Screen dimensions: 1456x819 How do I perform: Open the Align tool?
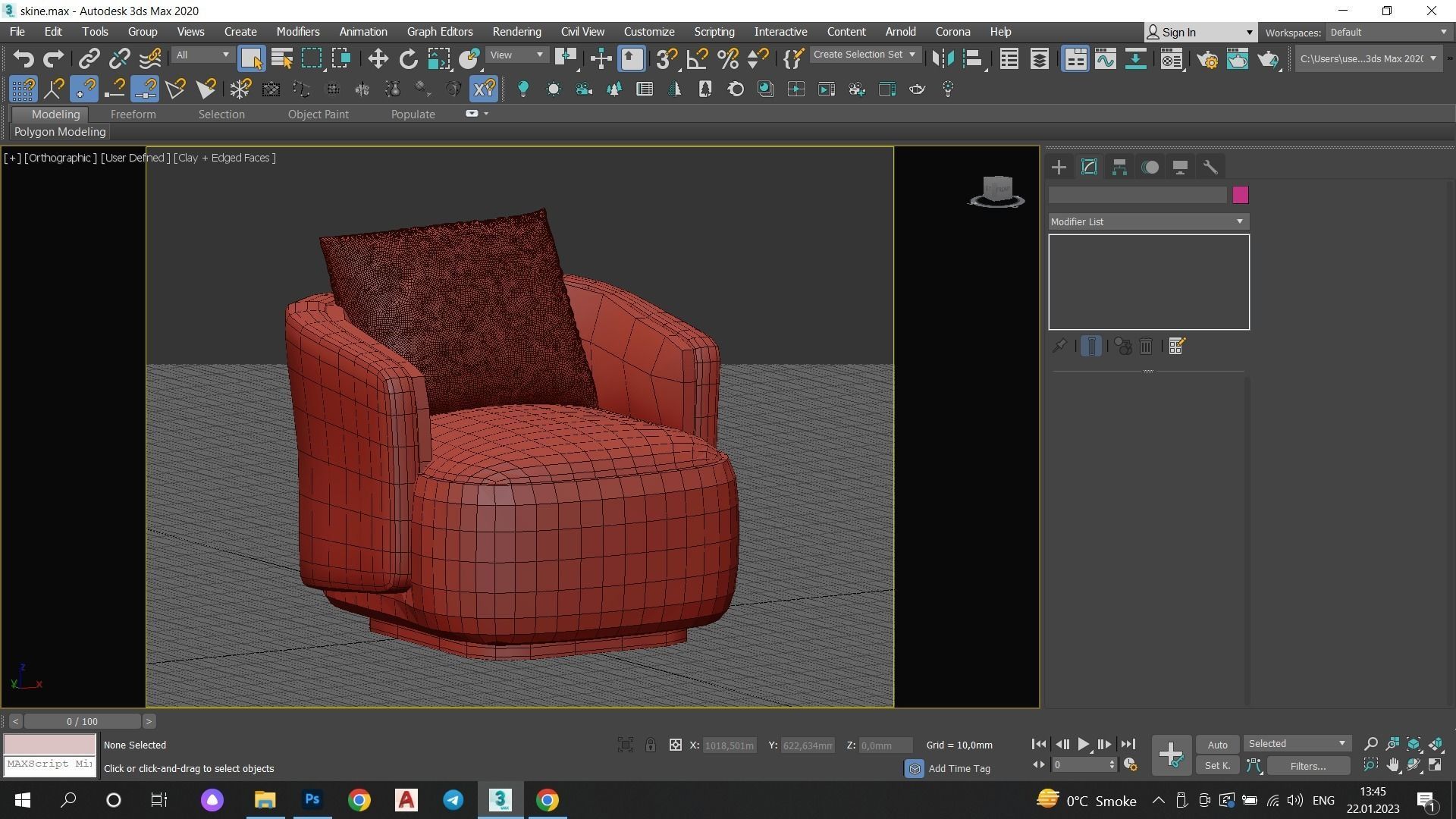(973, 58)
